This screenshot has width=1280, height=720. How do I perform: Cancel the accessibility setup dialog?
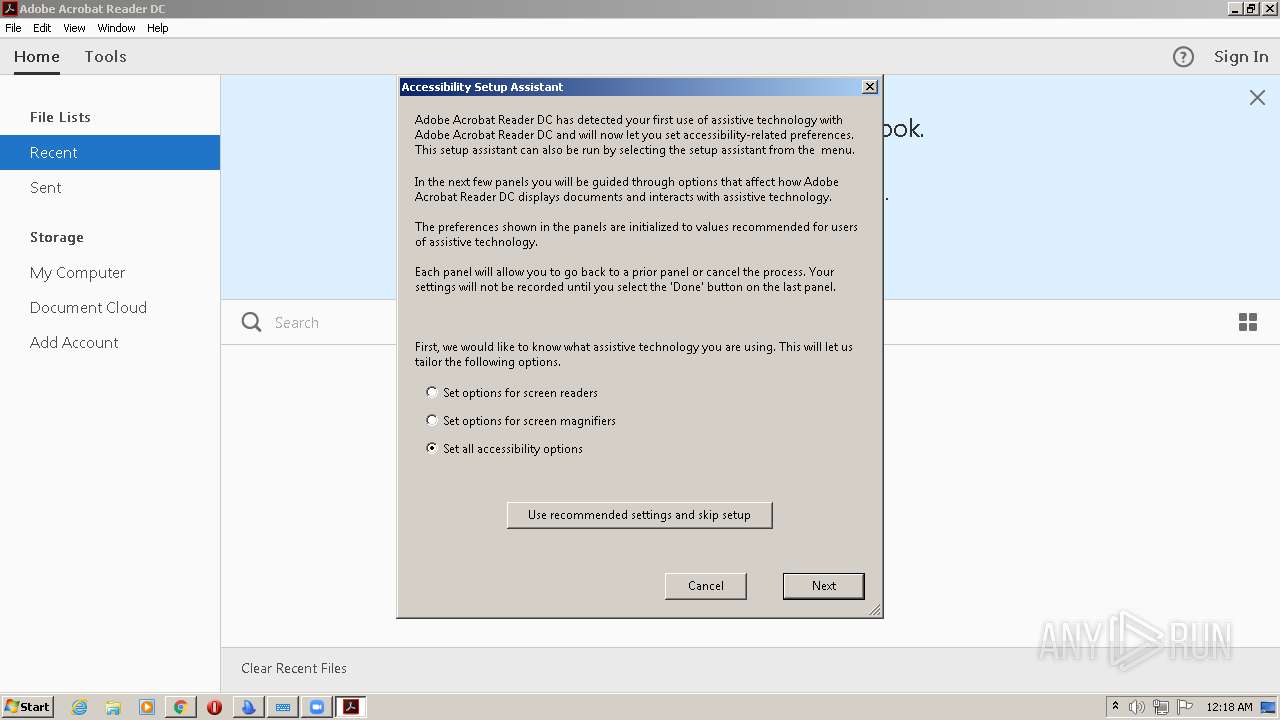click(x=705, y=586)
